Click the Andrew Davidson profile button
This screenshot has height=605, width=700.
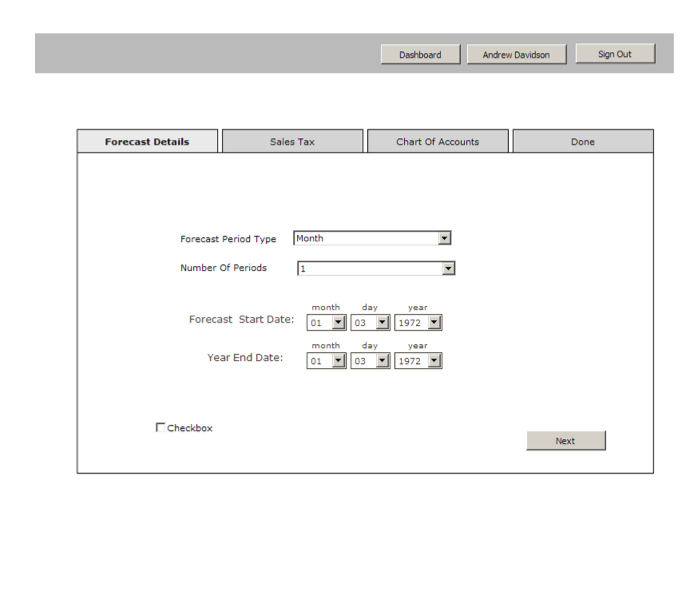click(x=516, y=54)
